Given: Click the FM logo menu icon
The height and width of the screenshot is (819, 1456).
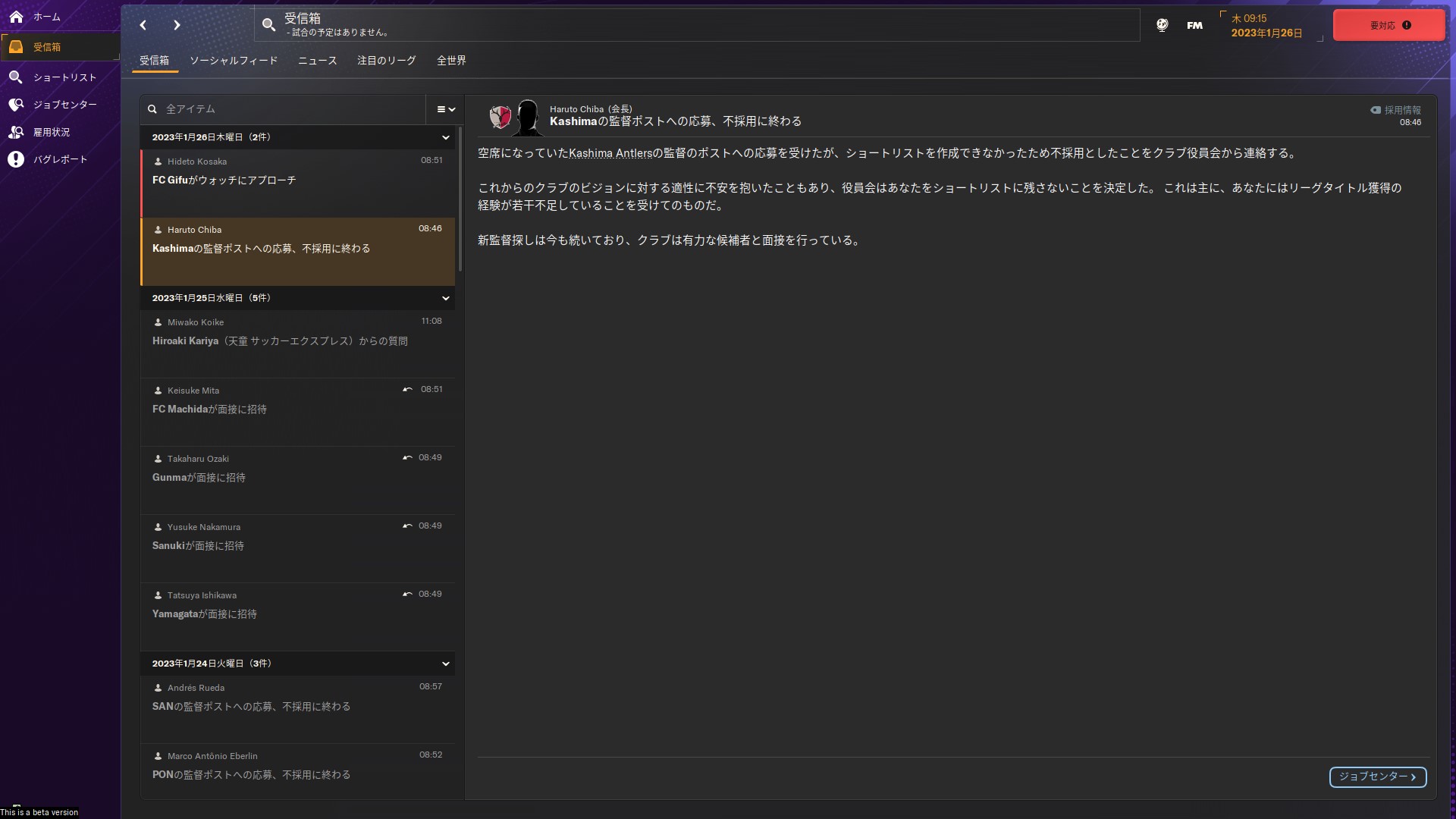Looking at the screenshot, I should pyautogui.click(x=1194, y=25).
